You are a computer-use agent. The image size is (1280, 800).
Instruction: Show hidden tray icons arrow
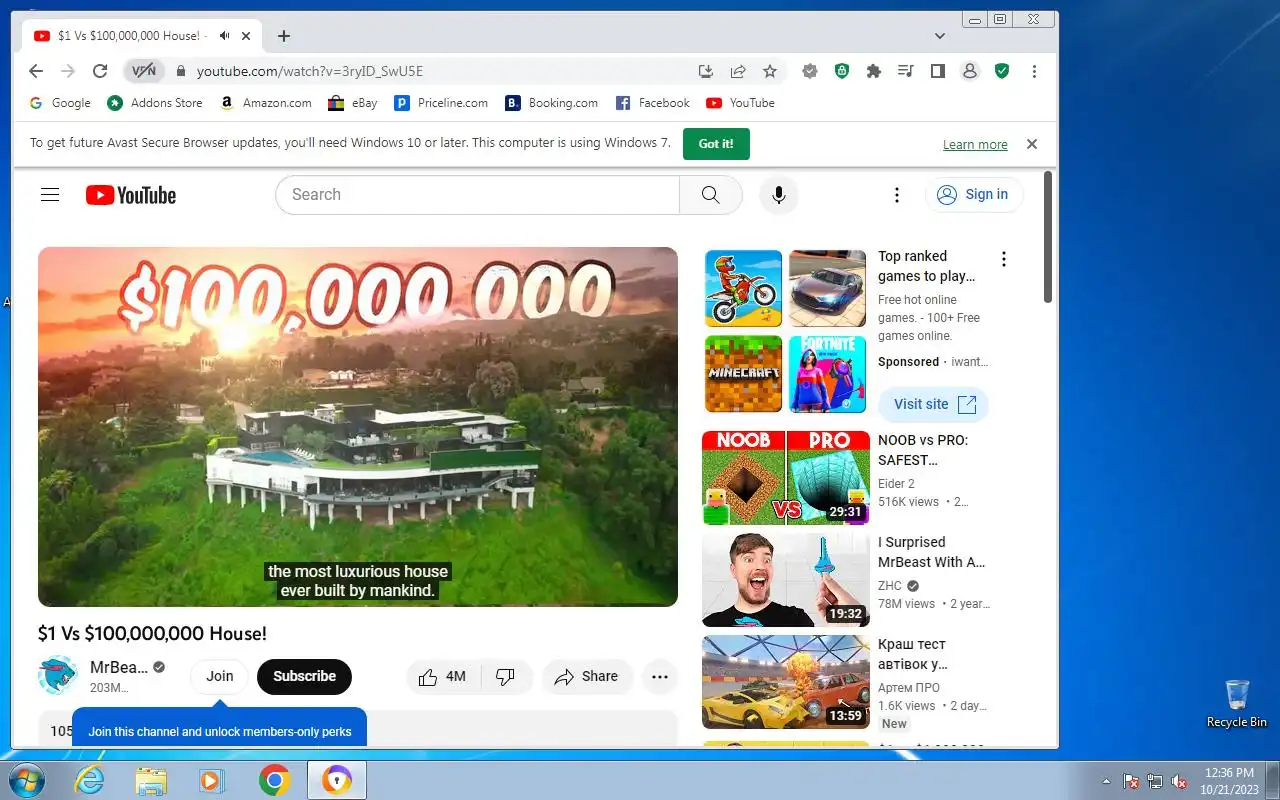click(1106, 781)
